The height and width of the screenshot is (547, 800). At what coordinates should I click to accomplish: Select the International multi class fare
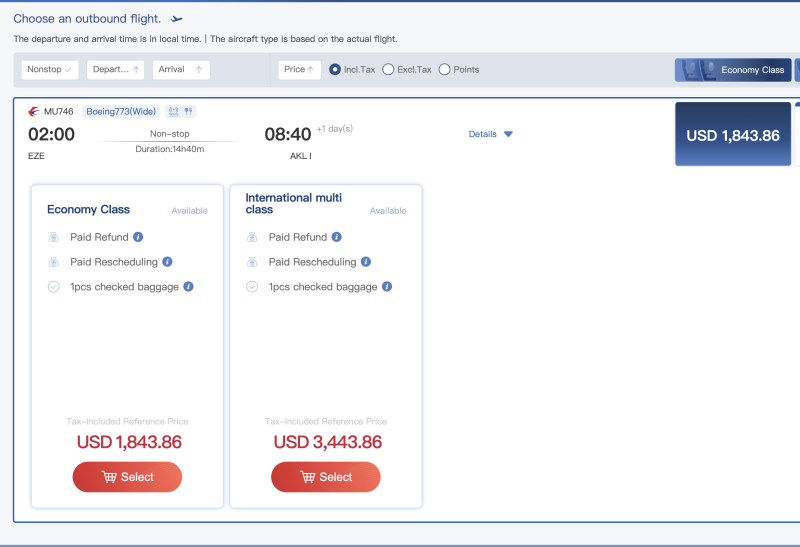tap(325, 477)
